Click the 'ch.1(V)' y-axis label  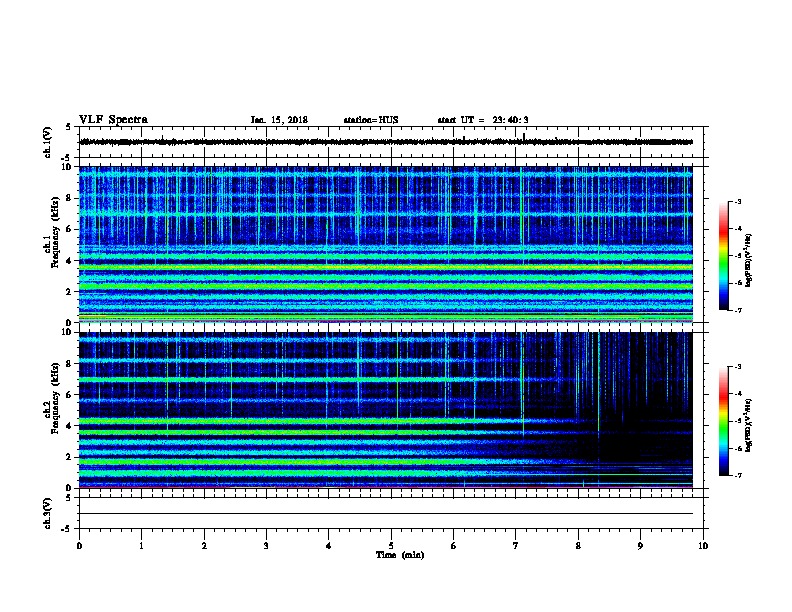pos(48,142)
